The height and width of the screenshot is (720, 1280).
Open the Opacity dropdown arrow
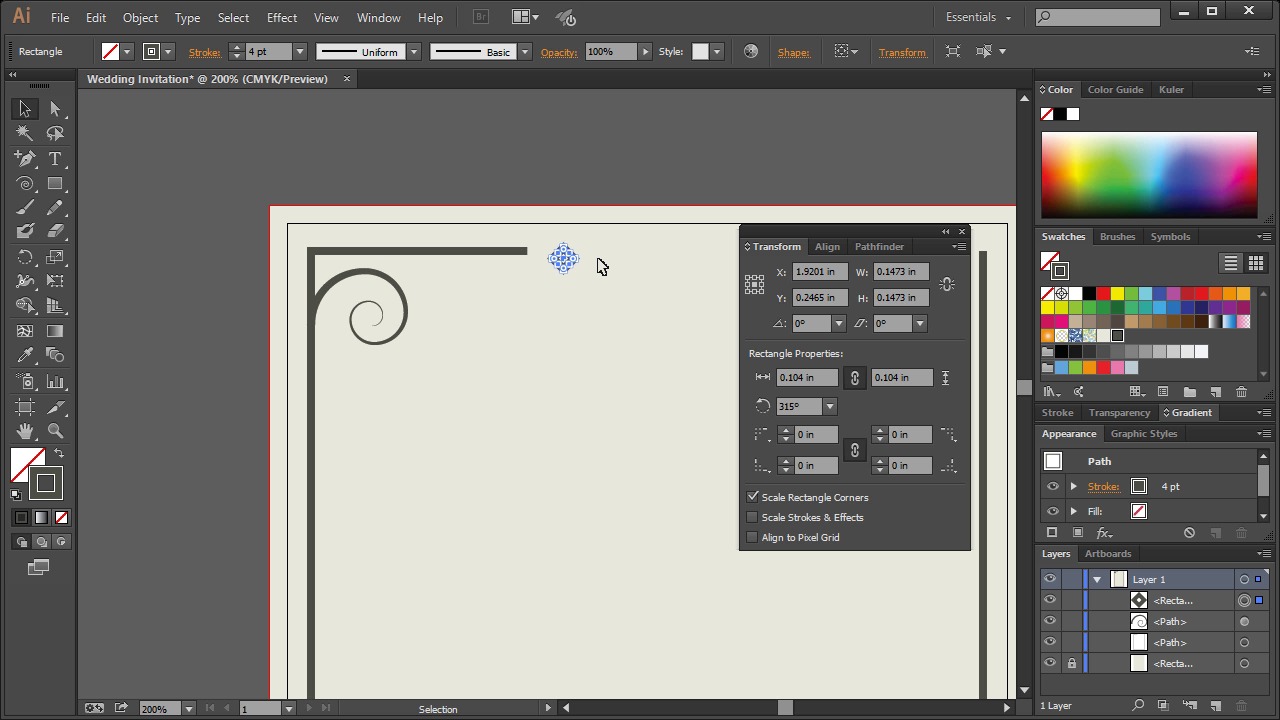point(645,52)
